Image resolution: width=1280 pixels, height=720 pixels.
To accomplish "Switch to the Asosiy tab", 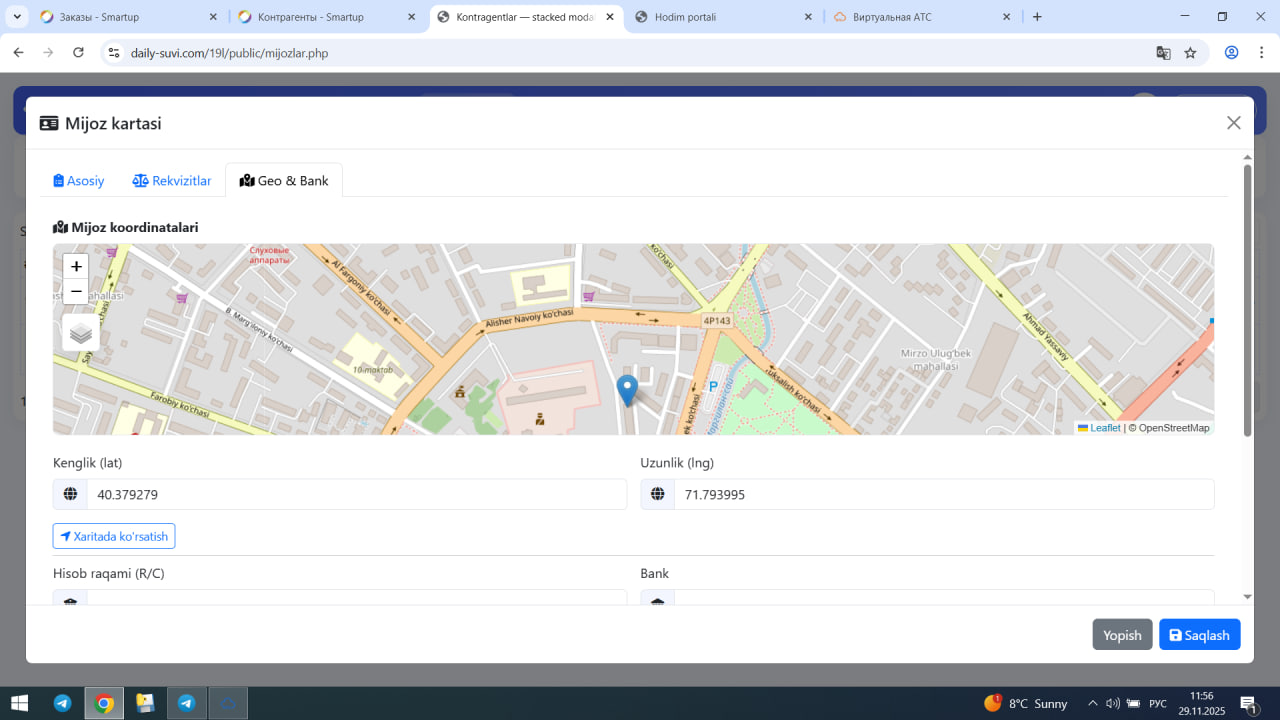I will pos(79,181).
